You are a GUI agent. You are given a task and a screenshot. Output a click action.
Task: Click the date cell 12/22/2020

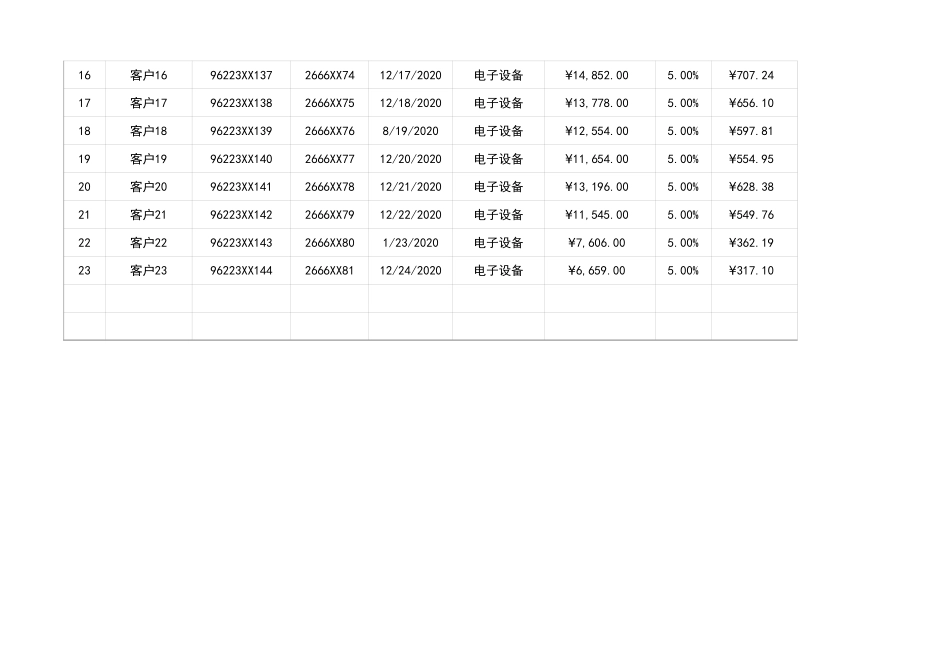[410, 215]
